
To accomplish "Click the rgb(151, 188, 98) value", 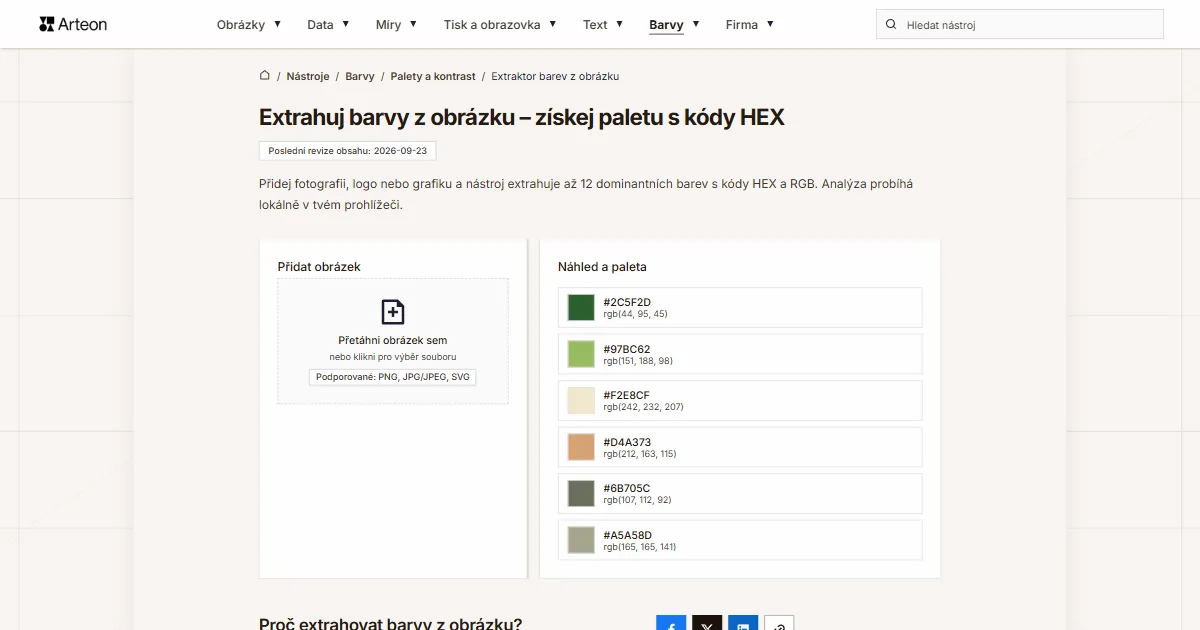I will pos(638,361).
